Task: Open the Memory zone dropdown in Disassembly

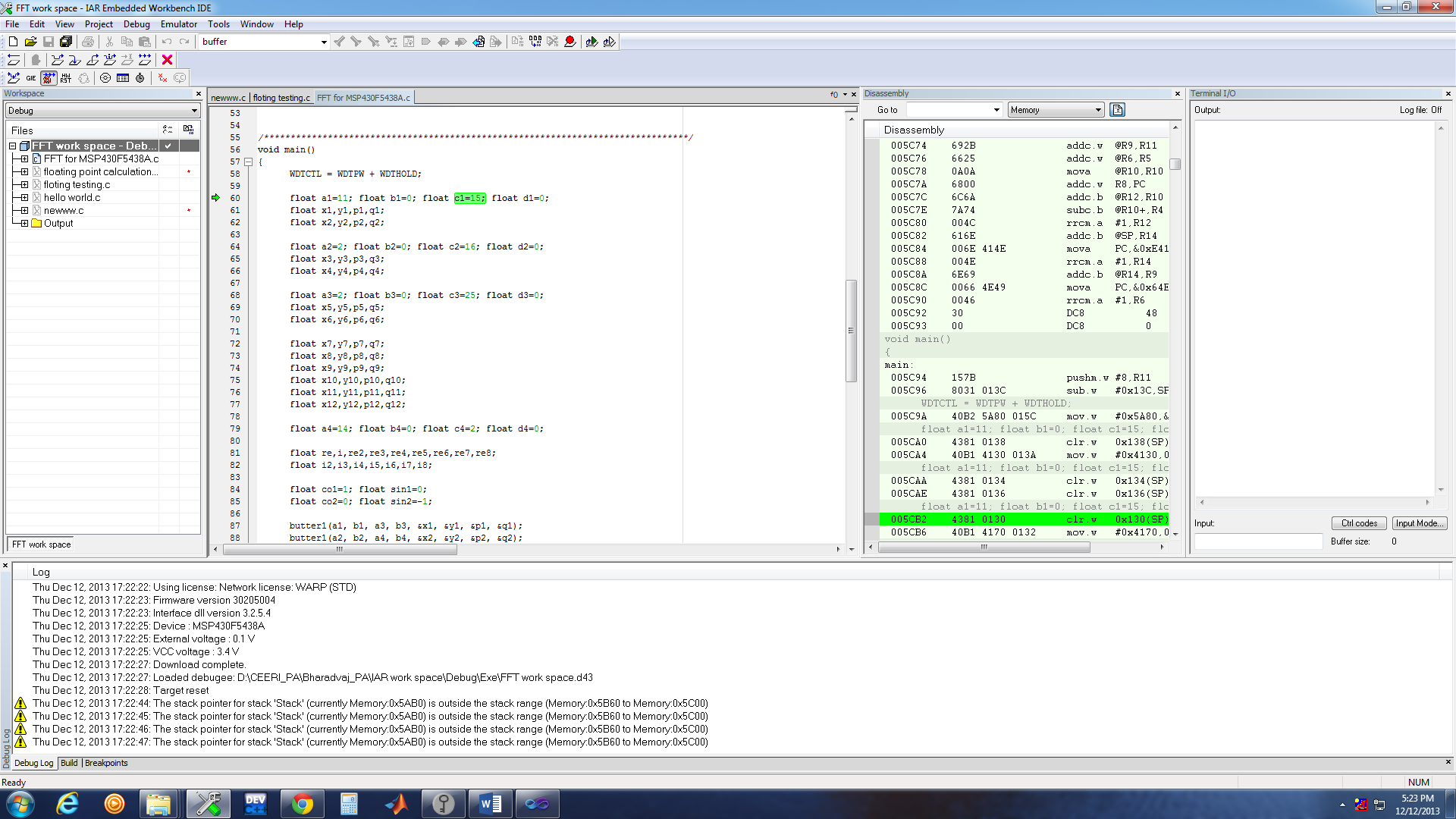Action: (1097, 110)
